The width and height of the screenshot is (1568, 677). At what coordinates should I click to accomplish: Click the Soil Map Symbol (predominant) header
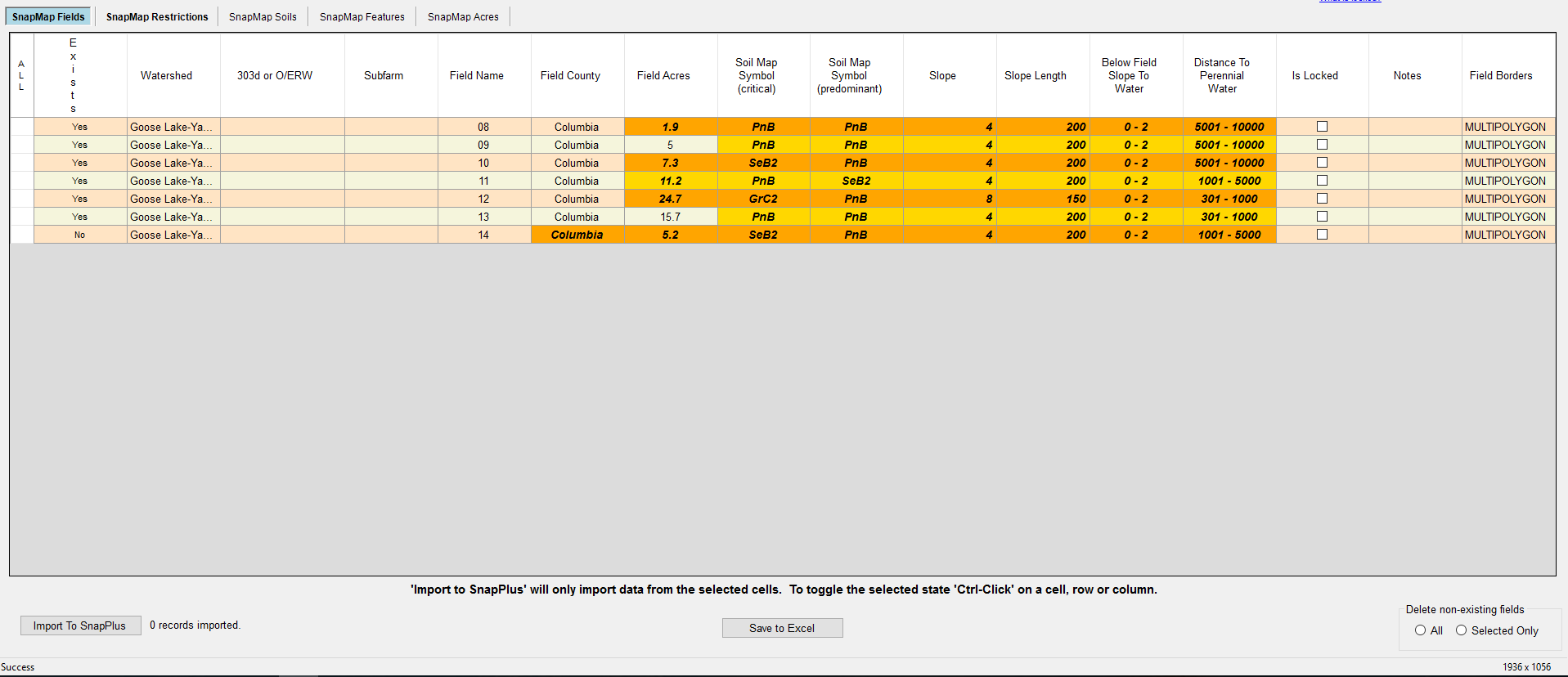point(856,75)
